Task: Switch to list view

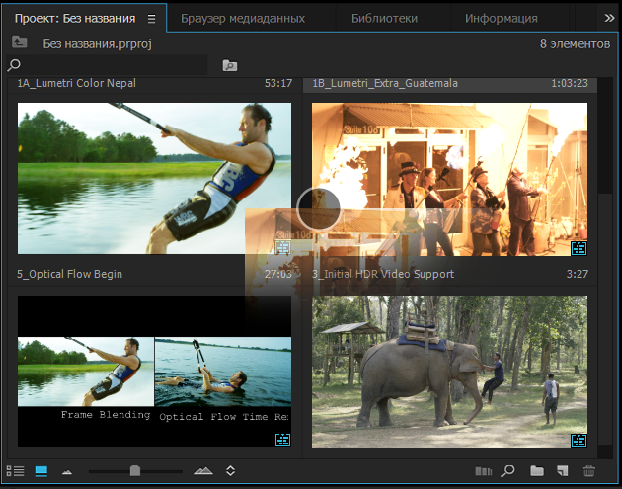Action: 15,471
